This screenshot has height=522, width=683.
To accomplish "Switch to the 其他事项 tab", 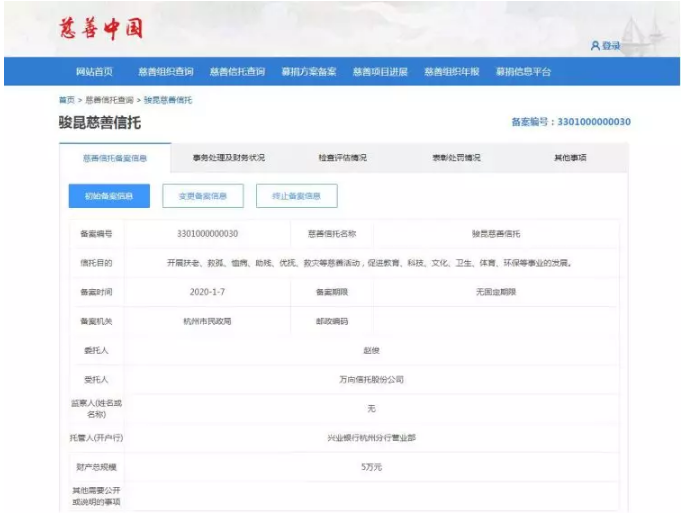I will 570,158.
